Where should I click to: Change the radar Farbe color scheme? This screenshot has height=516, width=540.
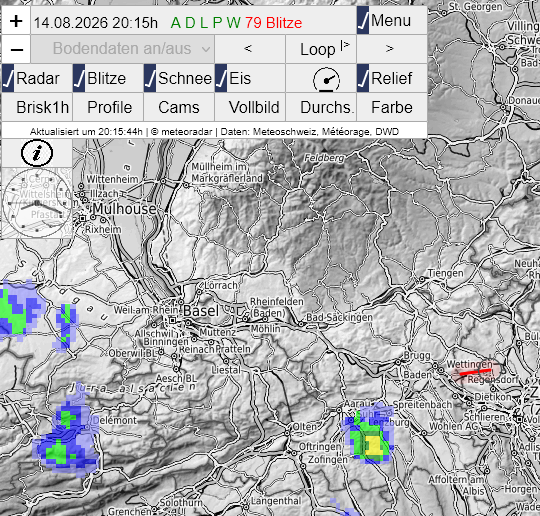coord(392,107)
